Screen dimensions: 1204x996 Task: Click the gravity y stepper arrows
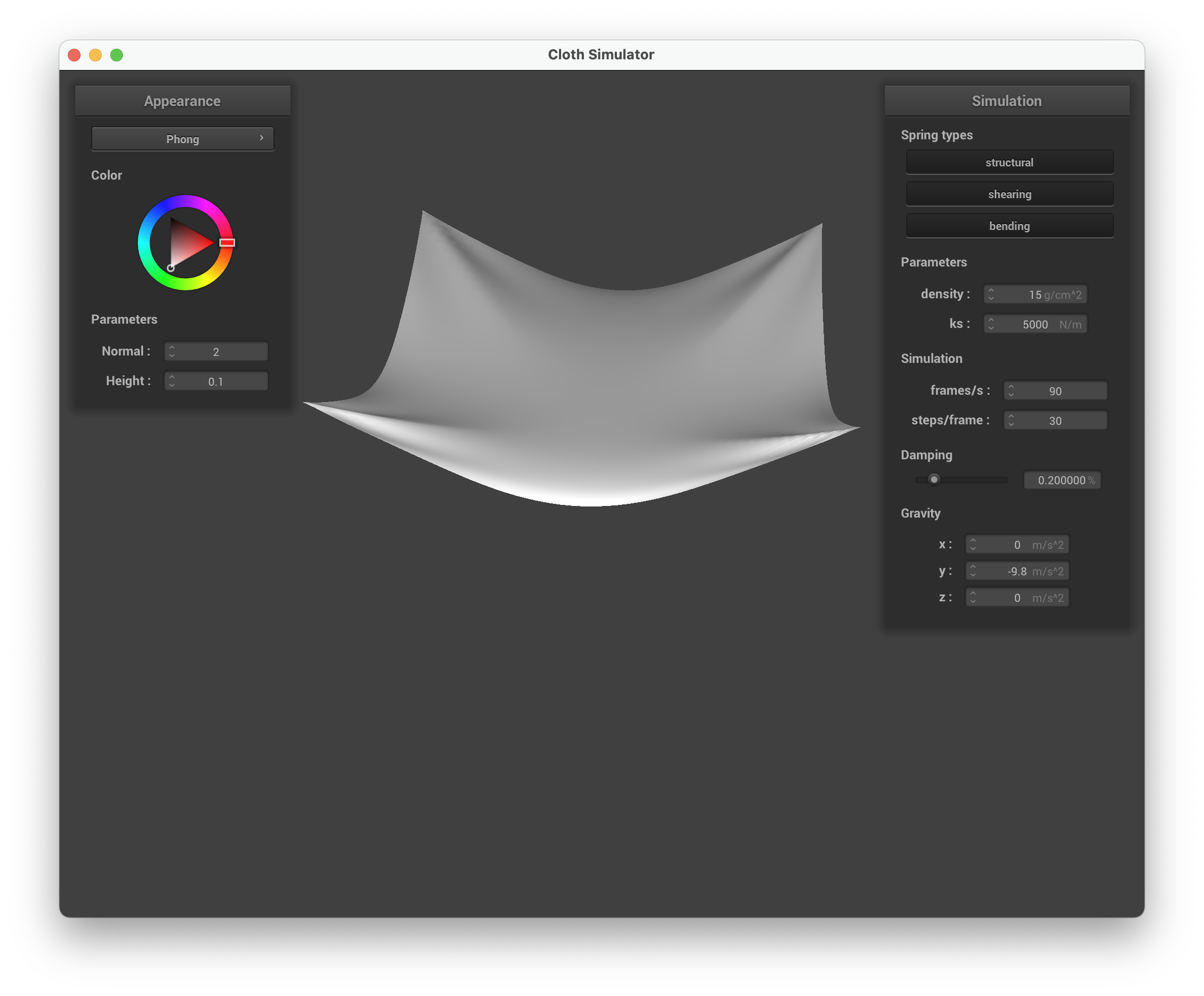tap(972, 571)
